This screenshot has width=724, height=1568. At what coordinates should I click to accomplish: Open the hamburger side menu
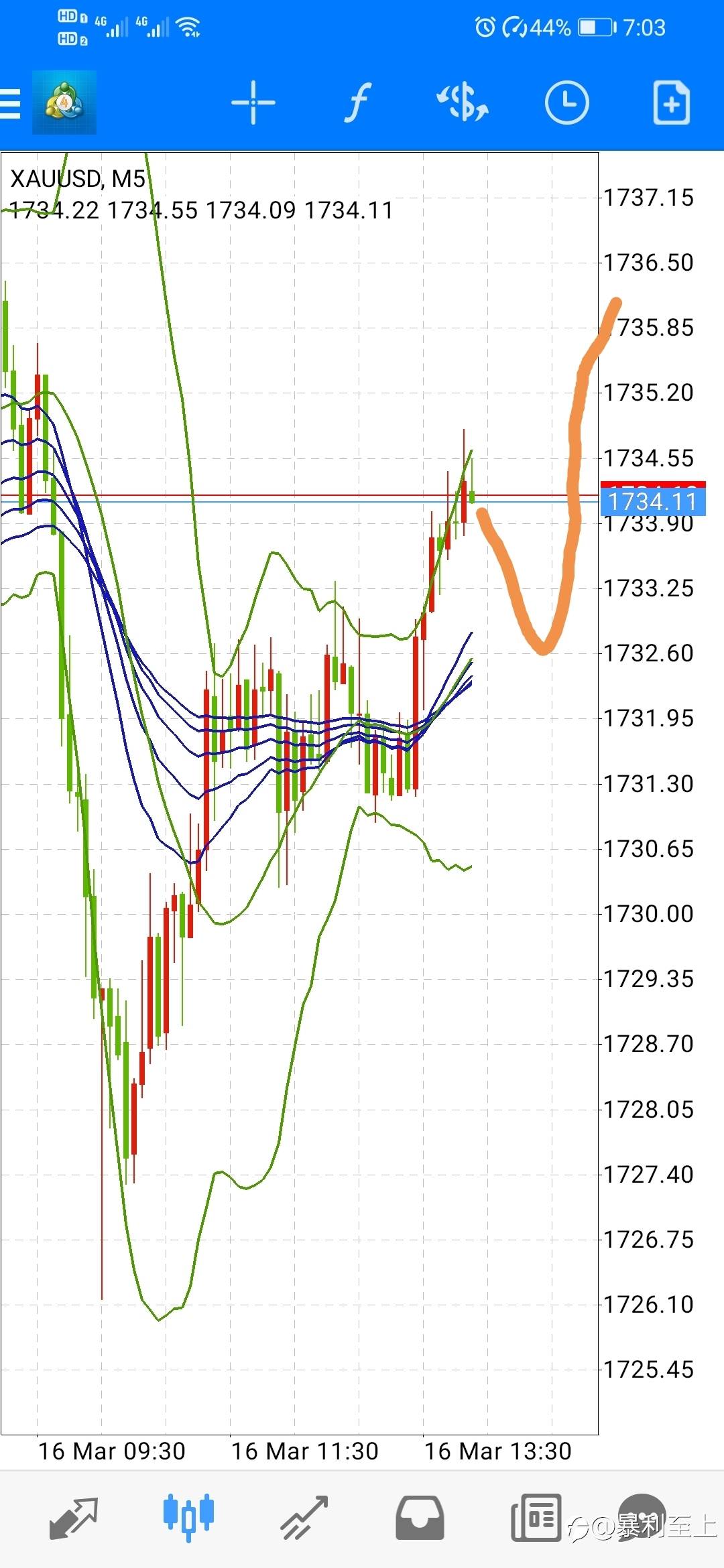tap(9, 103)
